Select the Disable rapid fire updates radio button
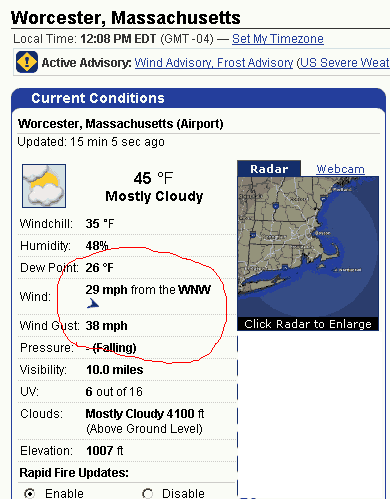The width and height of the screenshot is (390, 499). tap(147, 493)
